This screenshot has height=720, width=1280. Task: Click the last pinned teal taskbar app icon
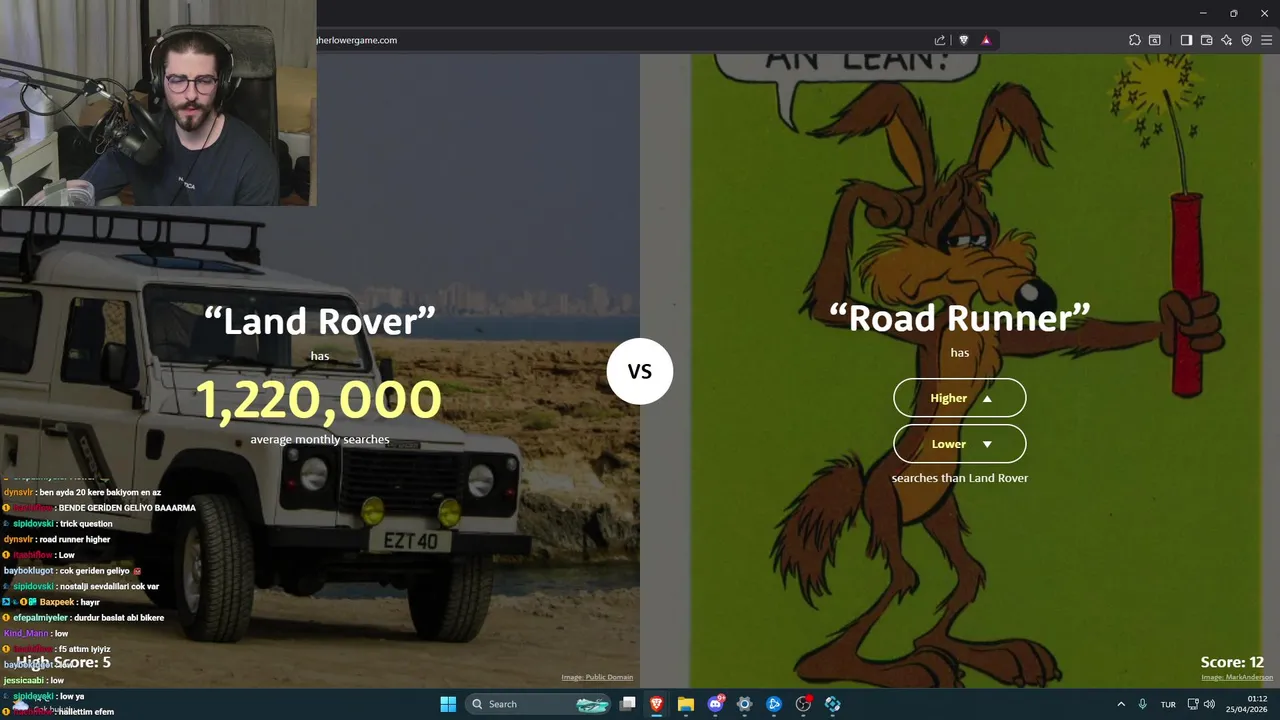pos(832,704)
